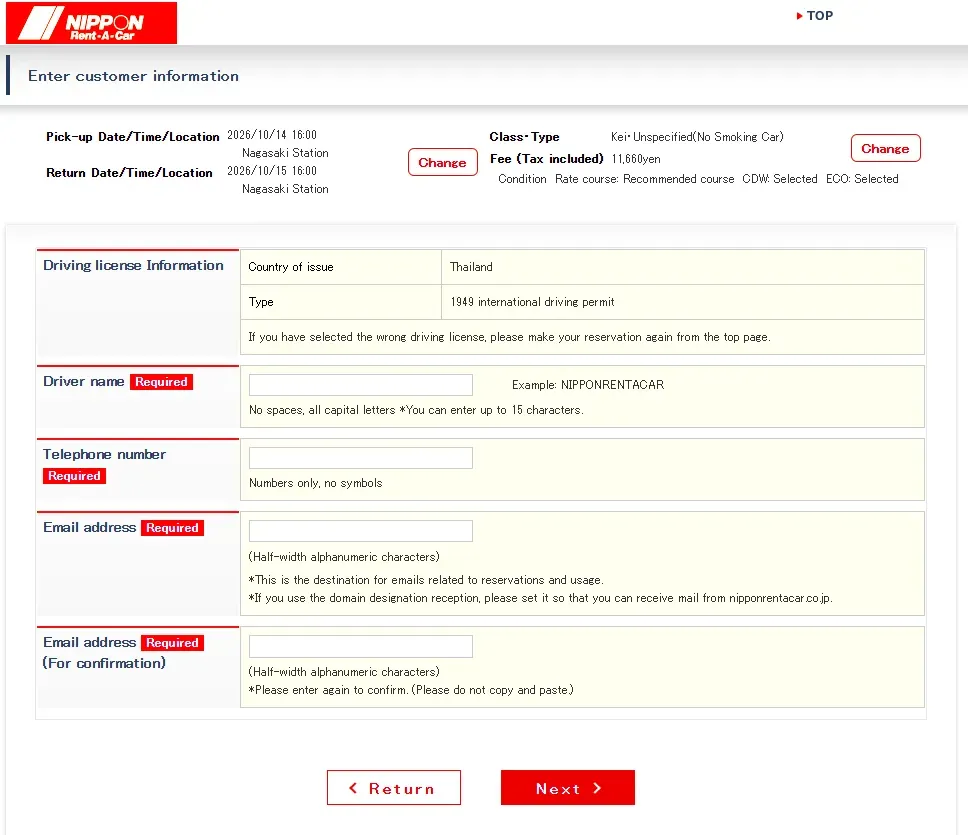Focus the Telephone number input field
968x835 pixels.
361,458
